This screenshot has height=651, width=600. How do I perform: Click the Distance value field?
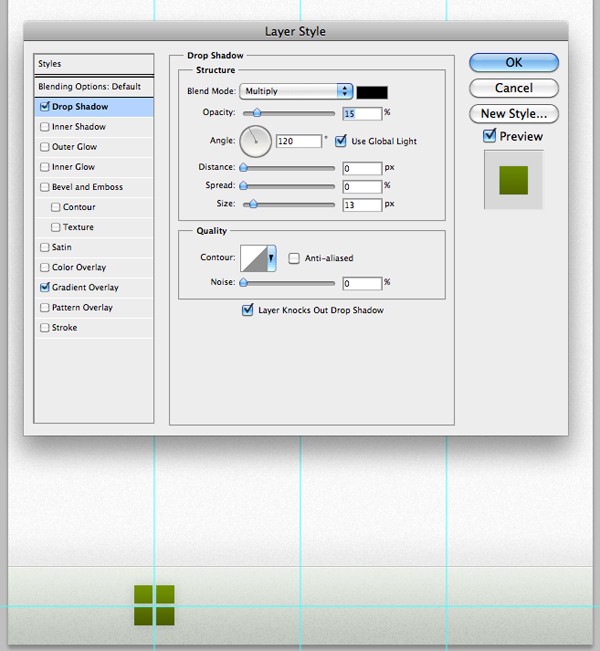[x=362, y=168]
